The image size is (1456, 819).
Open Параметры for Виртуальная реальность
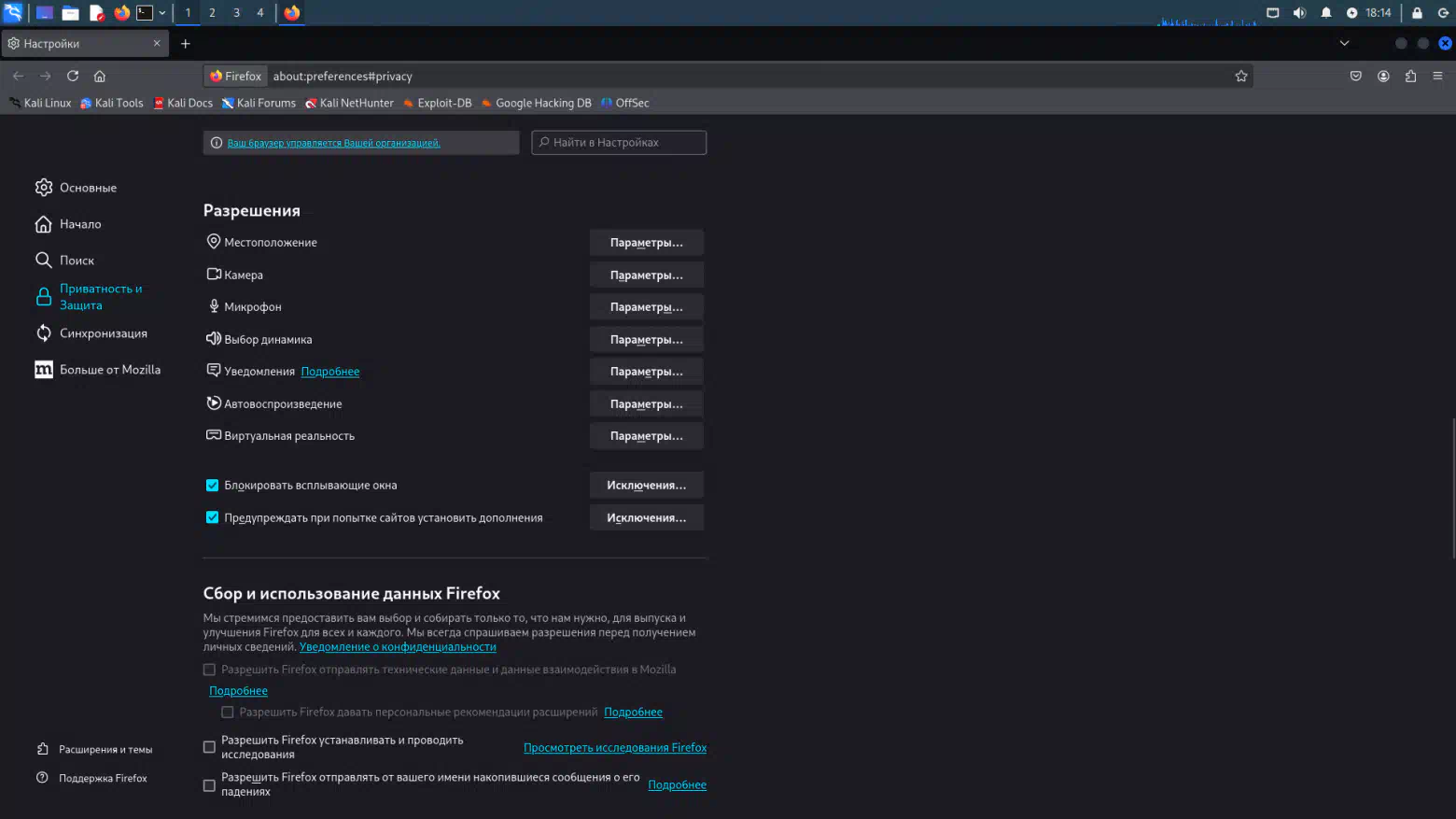647,436
